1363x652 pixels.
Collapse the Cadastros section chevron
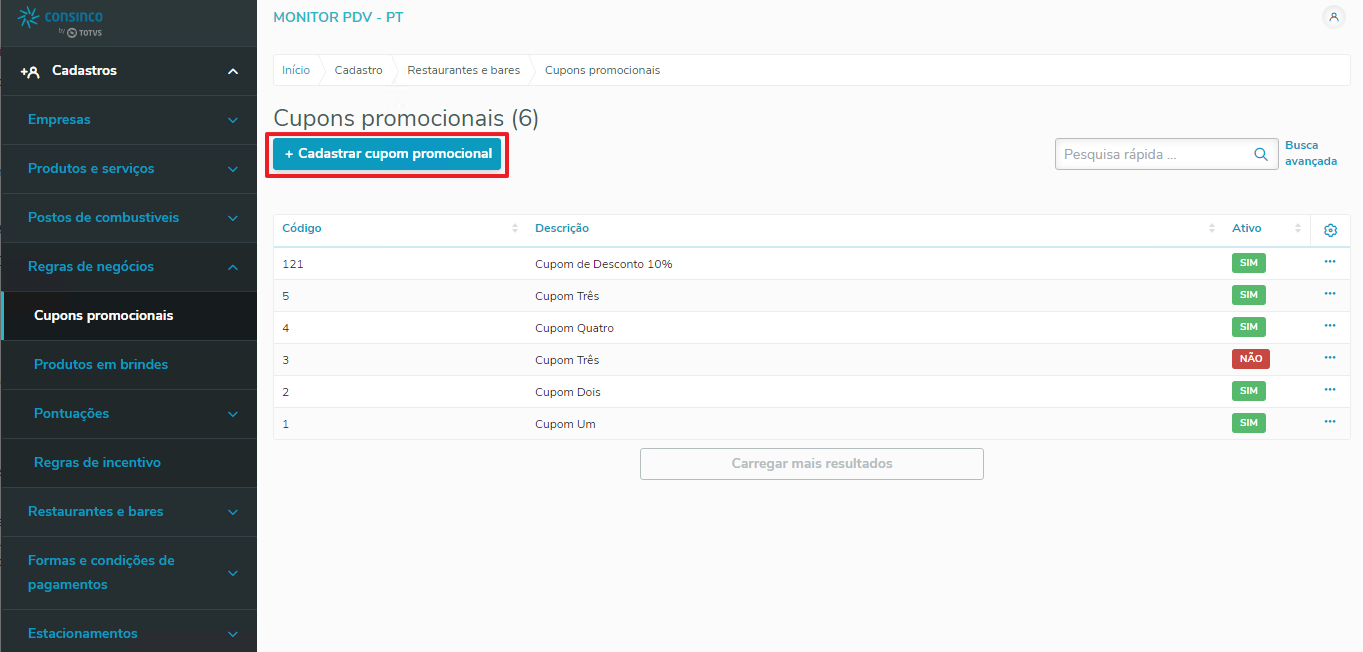233,71
